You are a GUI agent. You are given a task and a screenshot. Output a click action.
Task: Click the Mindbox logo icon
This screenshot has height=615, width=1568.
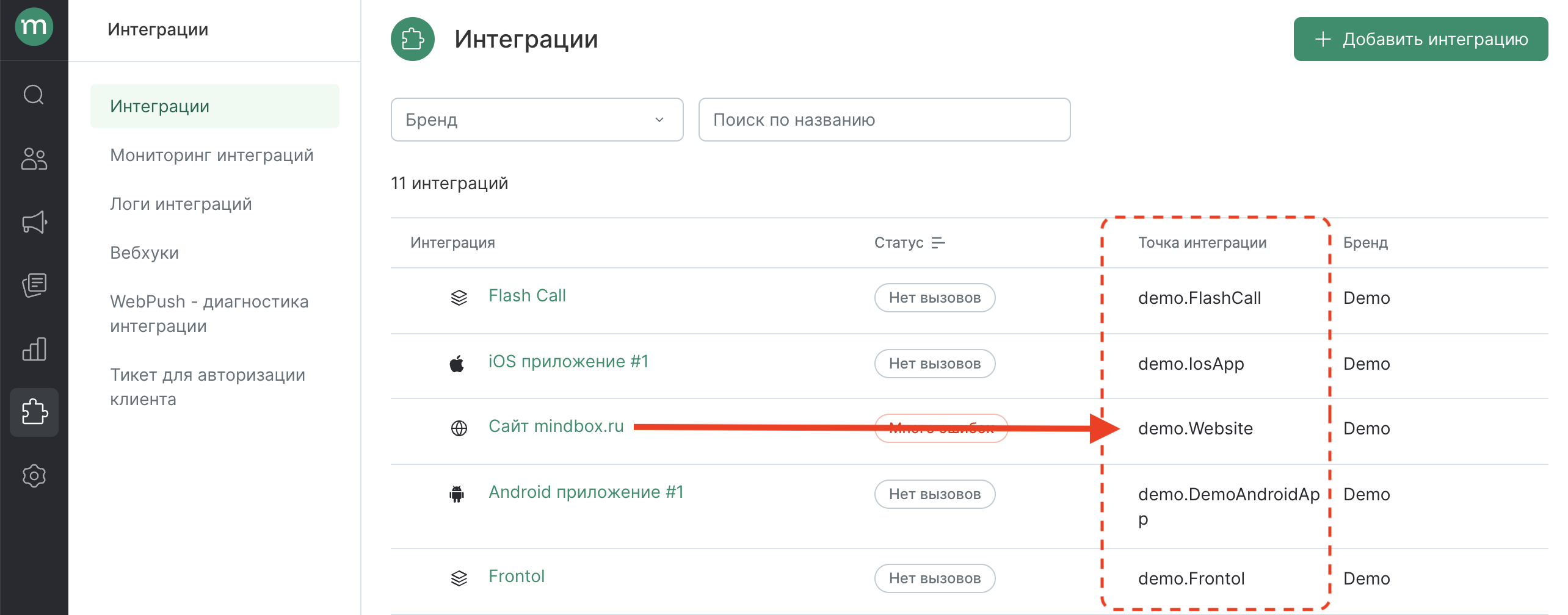(34, 27)
